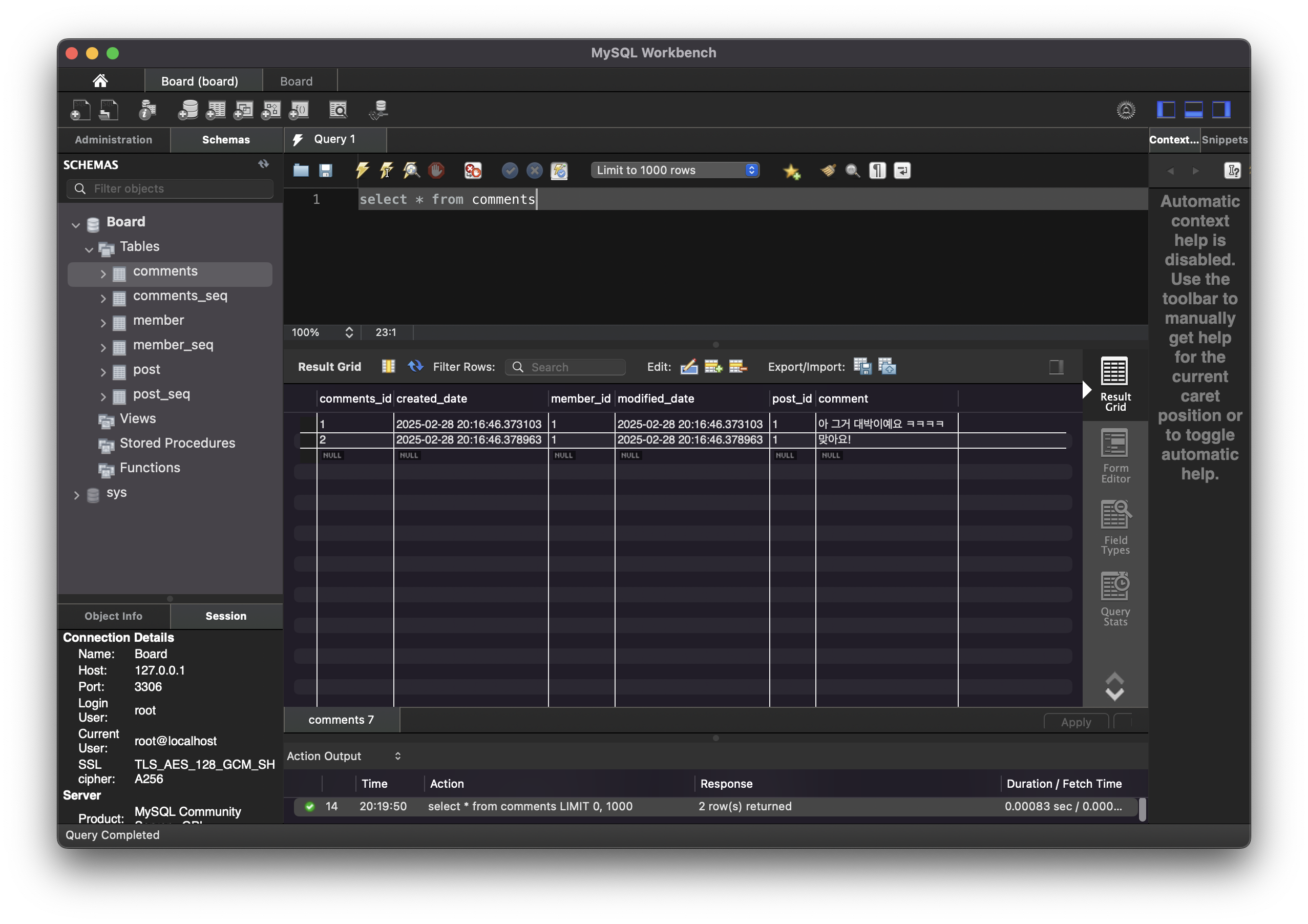This screenshot has height=924, width=1308.
Task: Expand the sys schema
Action: (x=76, y=495)
